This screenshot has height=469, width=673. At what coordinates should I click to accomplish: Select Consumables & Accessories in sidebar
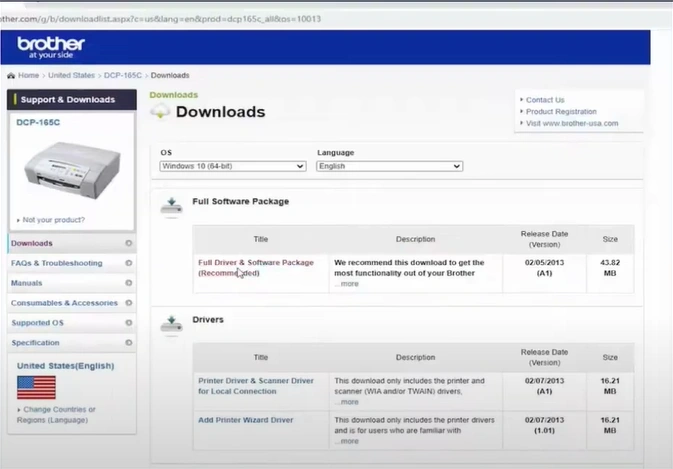(x=64, y=303)
